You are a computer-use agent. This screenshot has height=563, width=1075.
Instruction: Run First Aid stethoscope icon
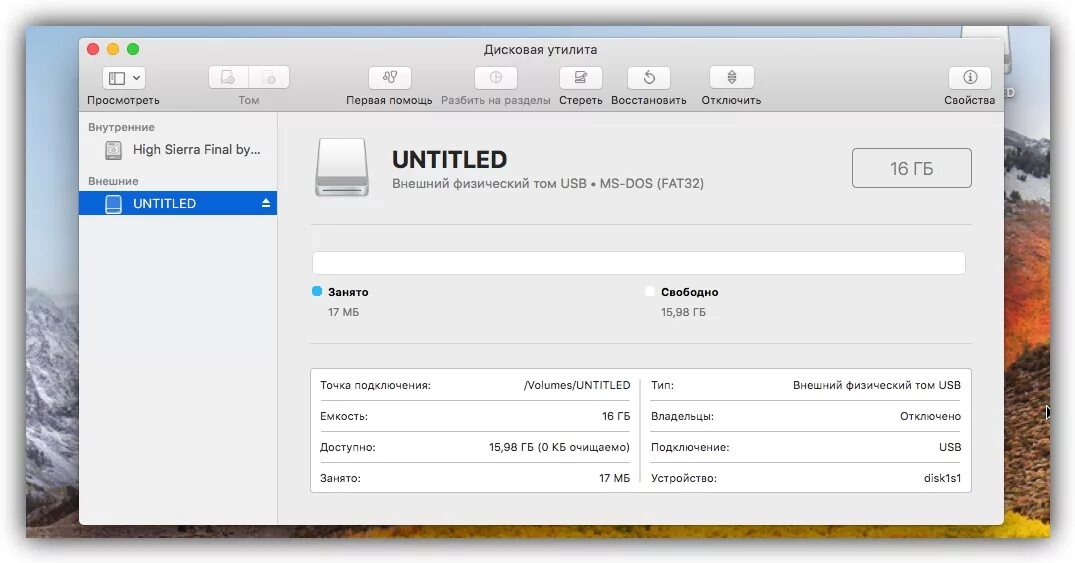(389, 77)
